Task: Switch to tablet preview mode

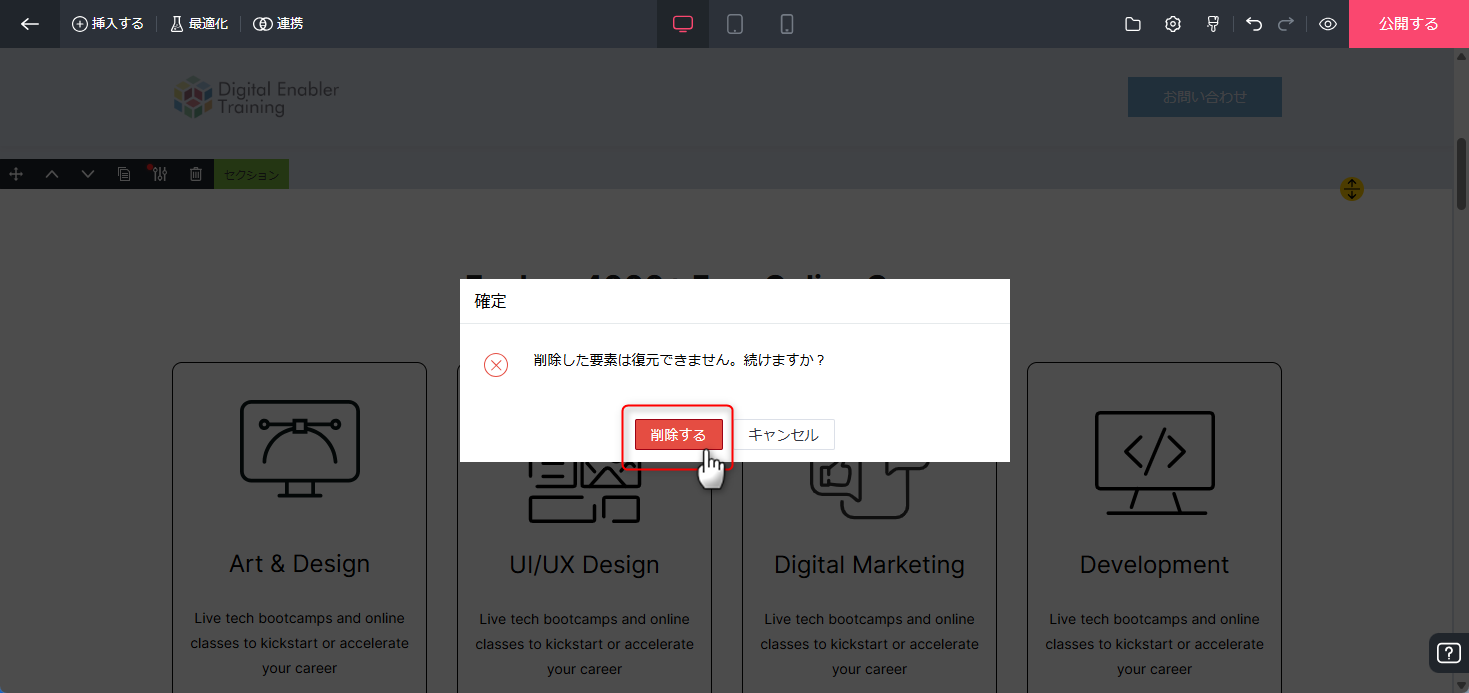Action: [735, 24]
